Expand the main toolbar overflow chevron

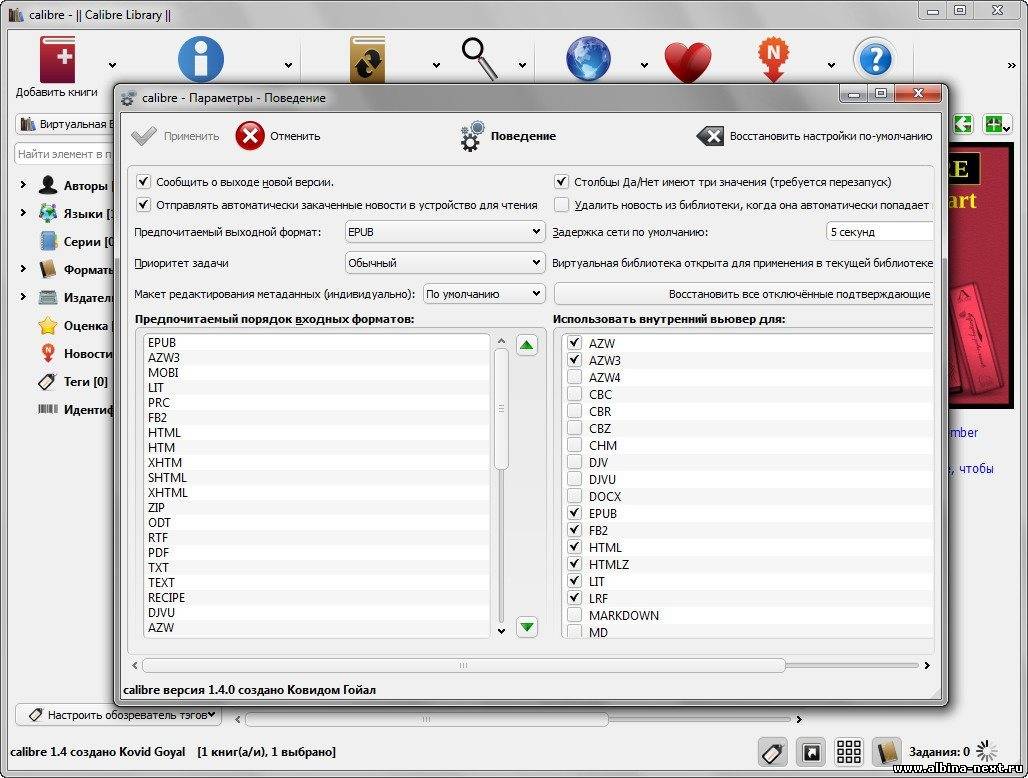[x=1012, y=66]
